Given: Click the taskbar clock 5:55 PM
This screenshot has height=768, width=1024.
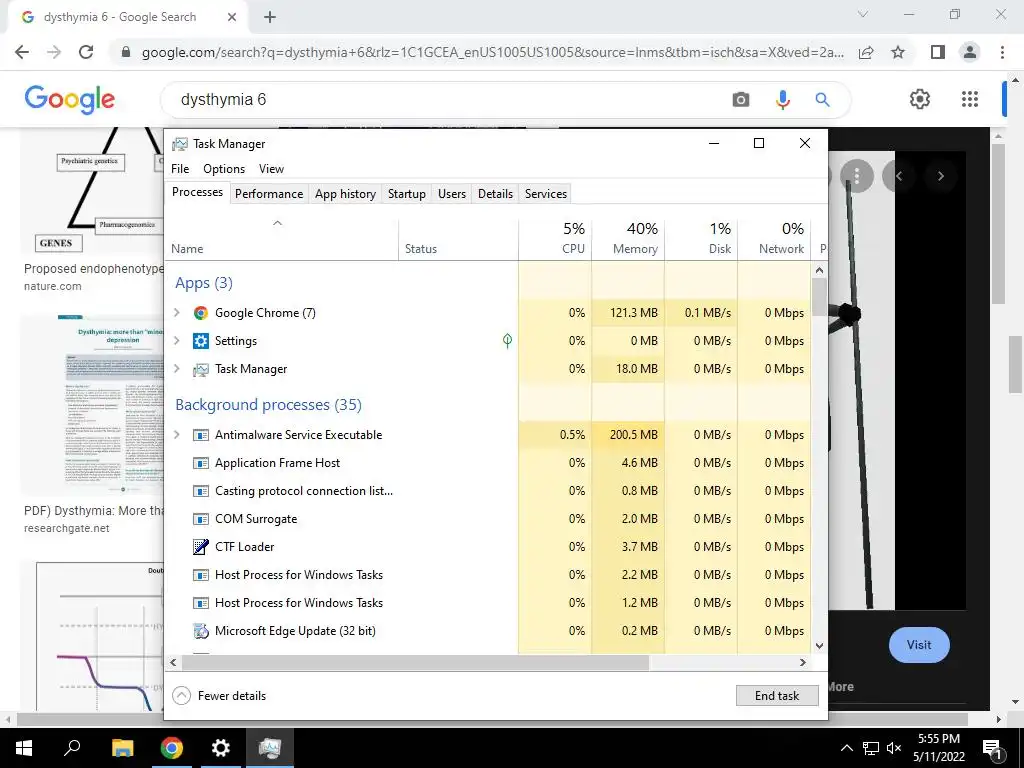Looking at the screenshot, I should pos(939,739).
